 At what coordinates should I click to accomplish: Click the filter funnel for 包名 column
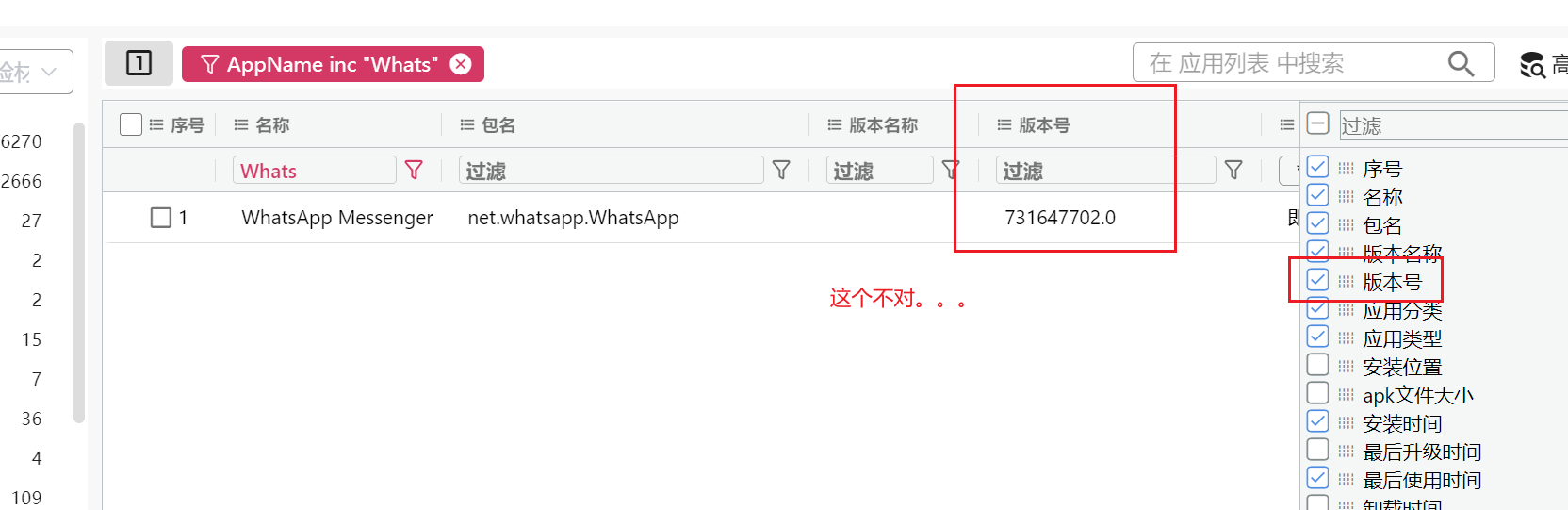pyautogui.click(x=781, y=170)
